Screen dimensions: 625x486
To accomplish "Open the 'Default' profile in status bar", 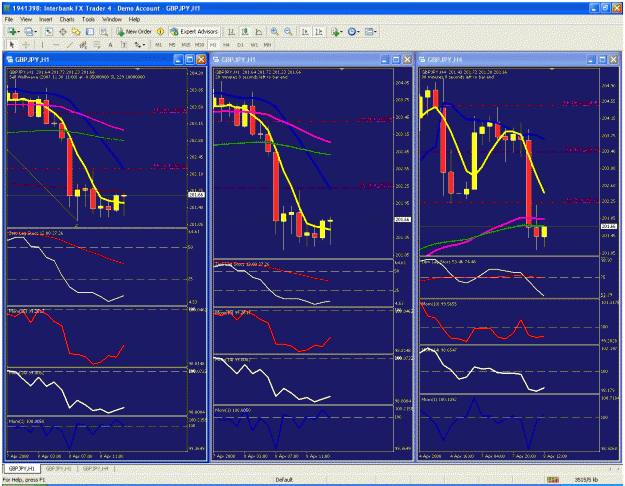I will coord(284,480).
